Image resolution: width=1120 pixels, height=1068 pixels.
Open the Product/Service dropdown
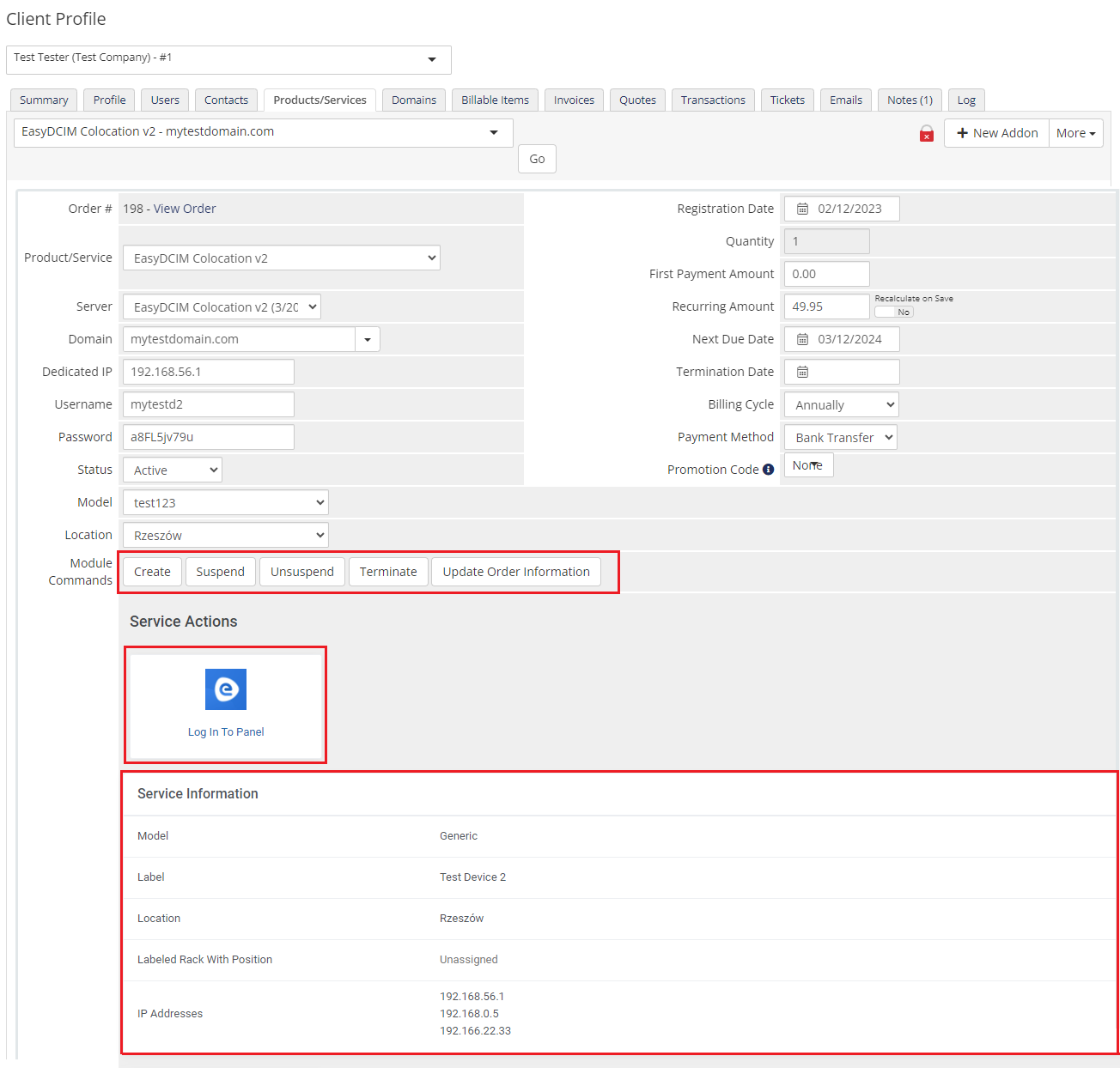(282, 258)
